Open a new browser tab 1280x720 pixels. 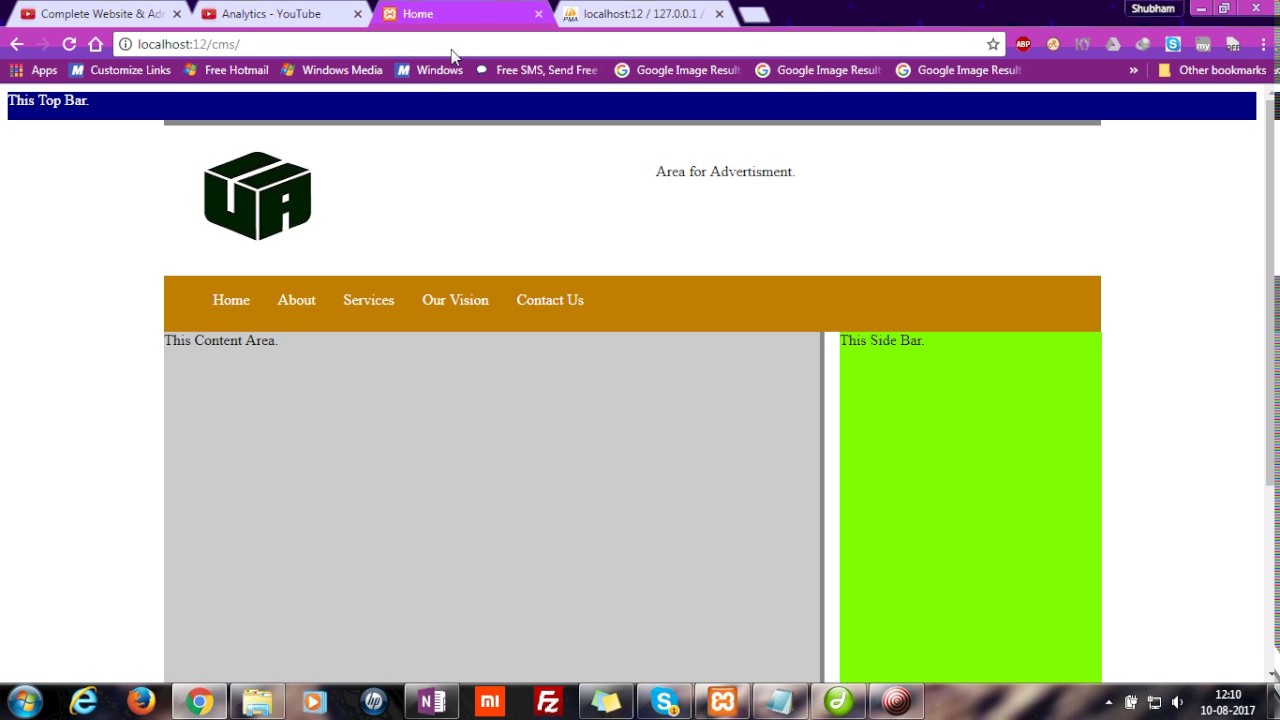coord(754,15)
